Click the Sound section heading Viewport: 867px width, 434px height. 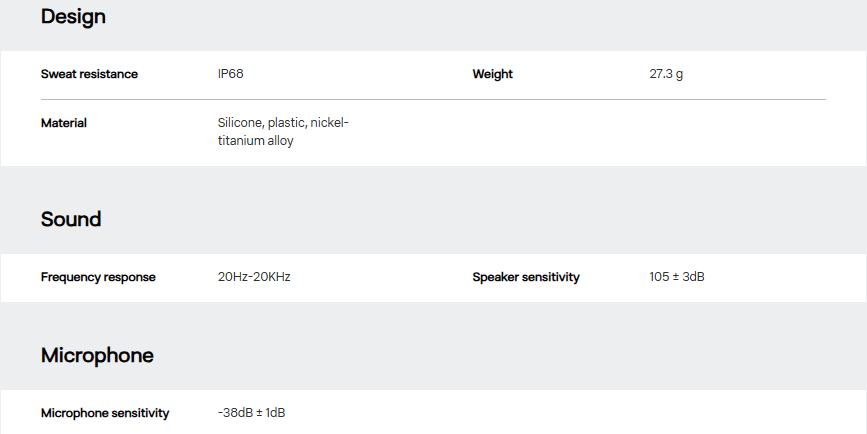[71, 219]
